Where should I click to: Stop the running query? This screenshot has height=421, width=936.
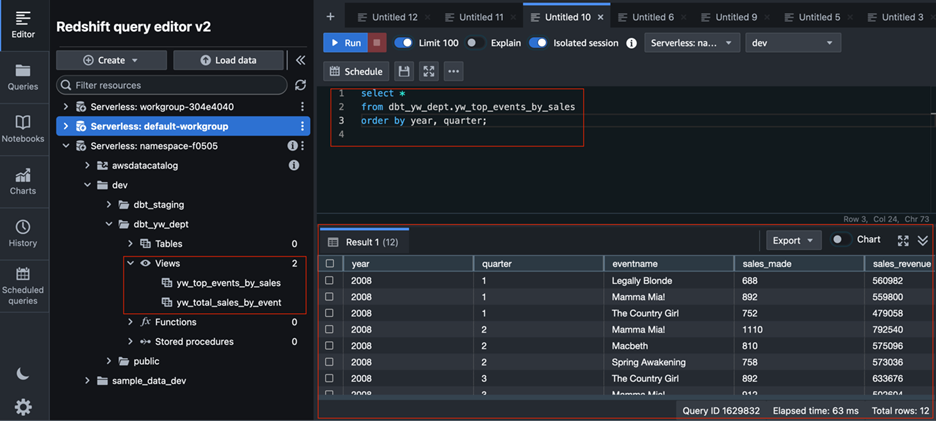click(377, 43)
